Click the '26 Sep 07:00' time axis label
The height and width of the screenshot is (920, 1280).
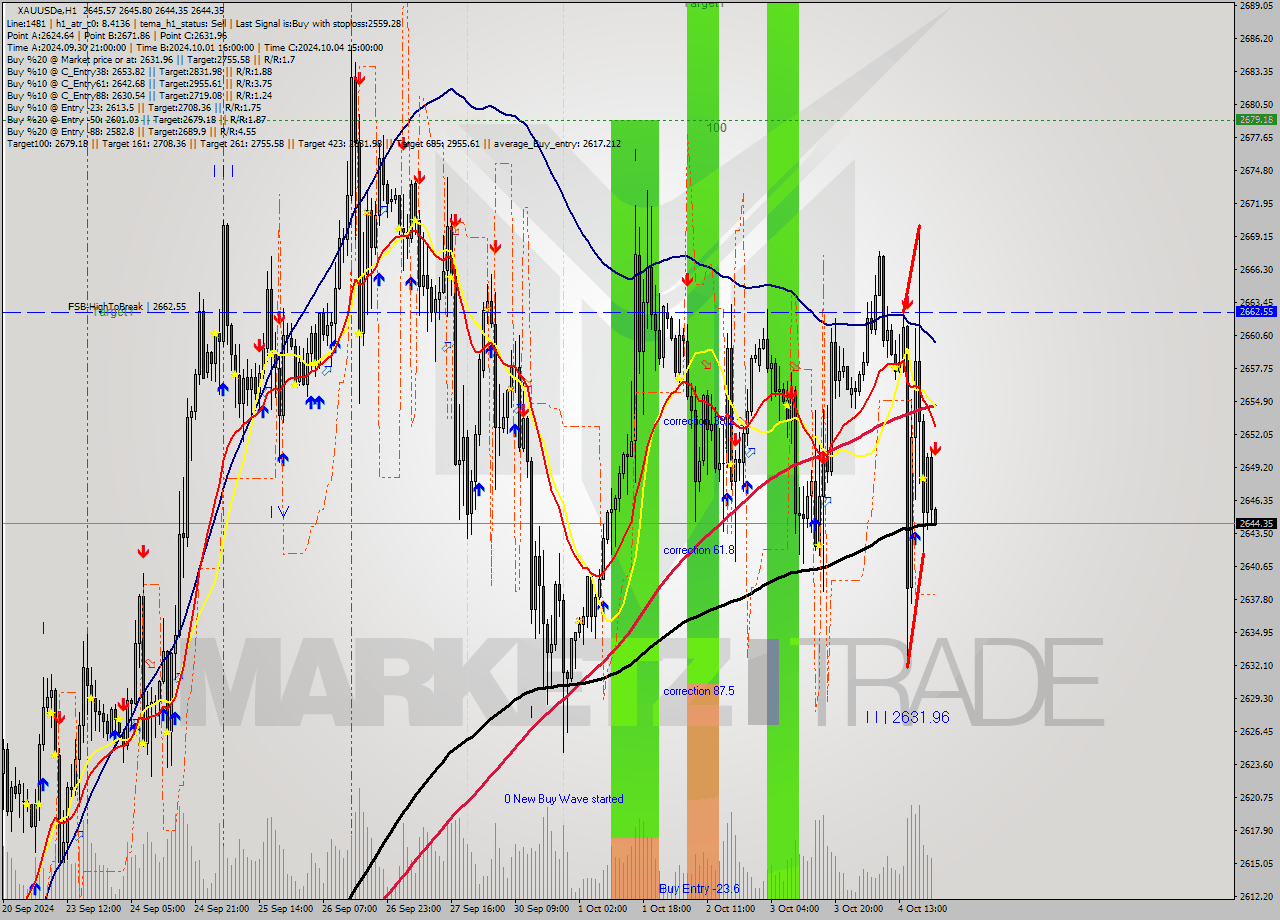350,909
